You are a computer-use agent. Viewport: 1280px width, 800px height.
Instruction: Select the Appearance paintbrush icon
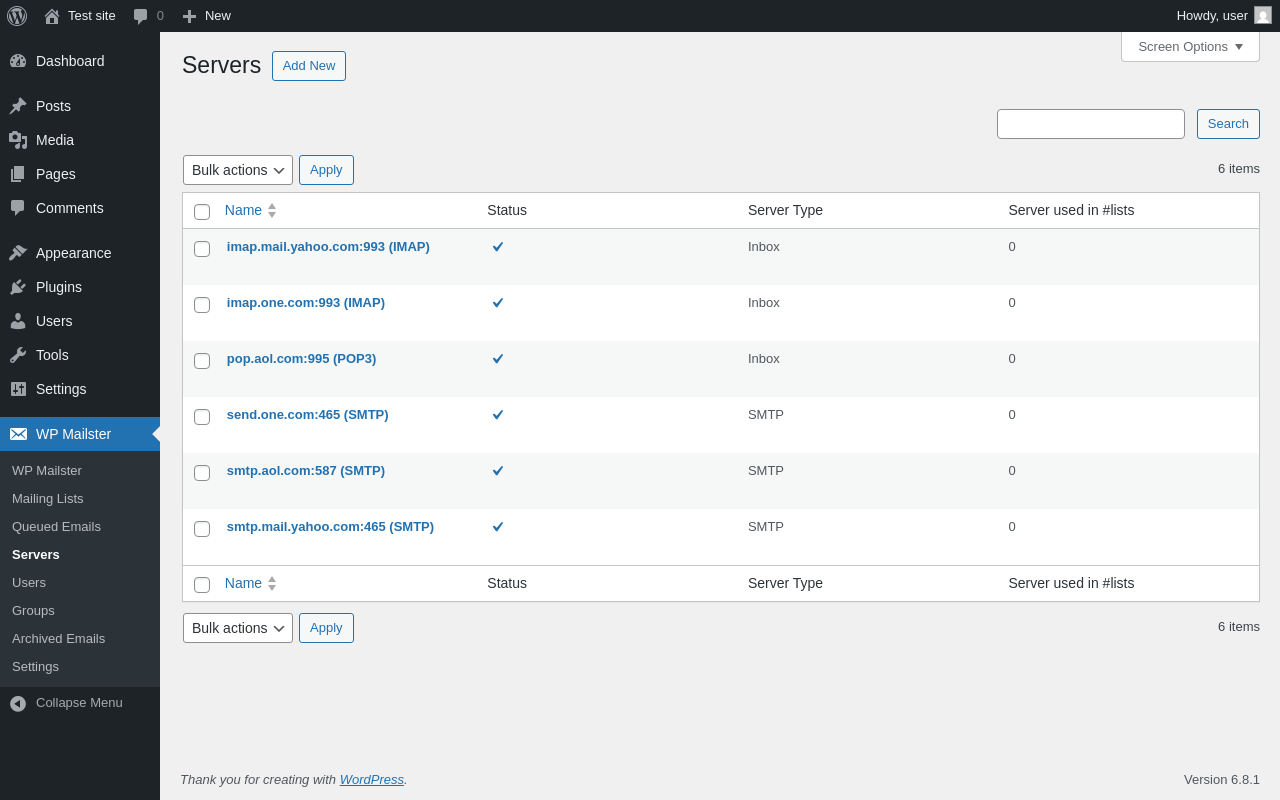click(x=18, y=253)
